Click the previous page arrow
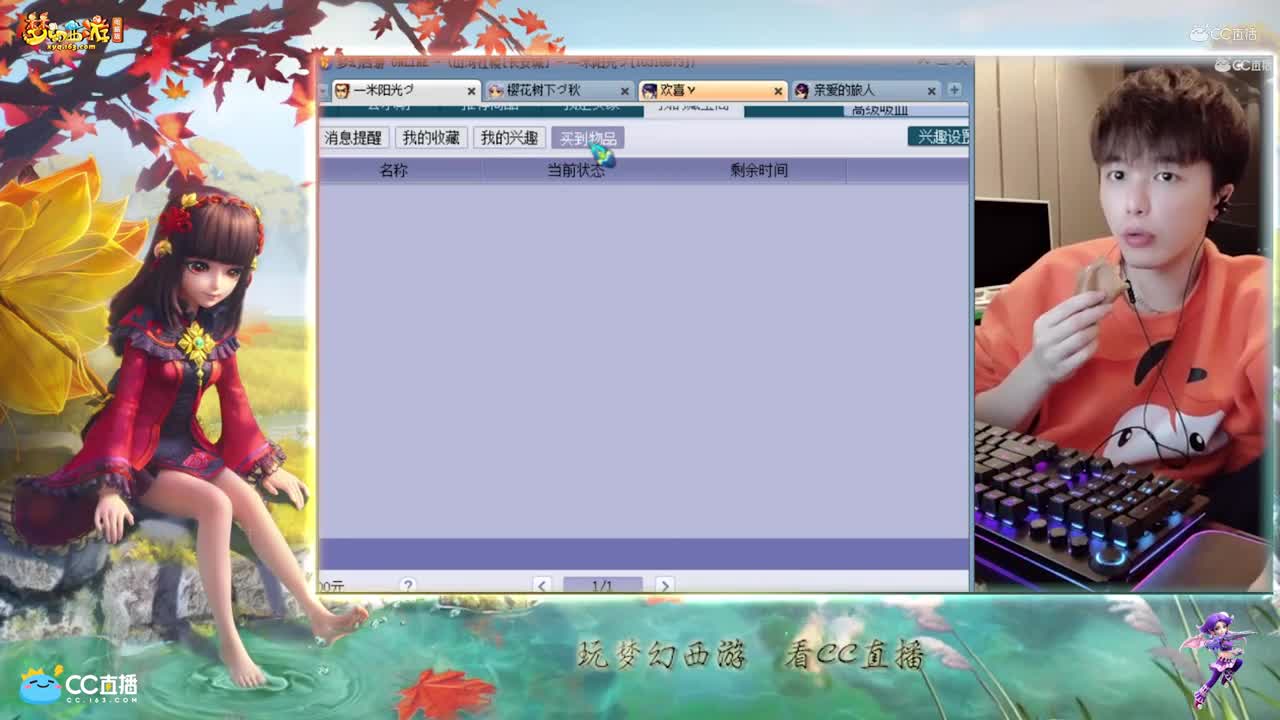 coord(541,585)
